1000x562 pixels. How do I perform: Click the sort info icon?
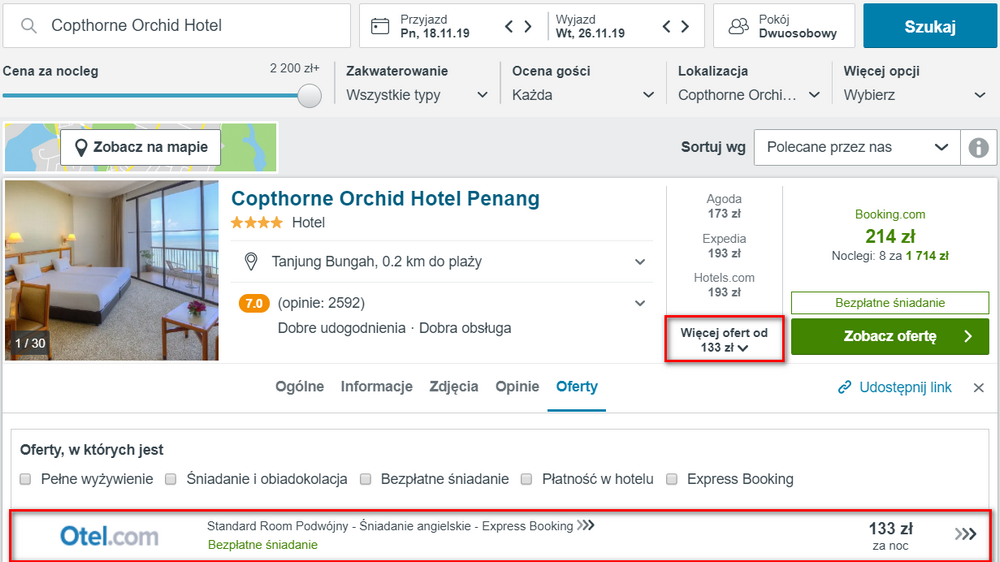978,147
